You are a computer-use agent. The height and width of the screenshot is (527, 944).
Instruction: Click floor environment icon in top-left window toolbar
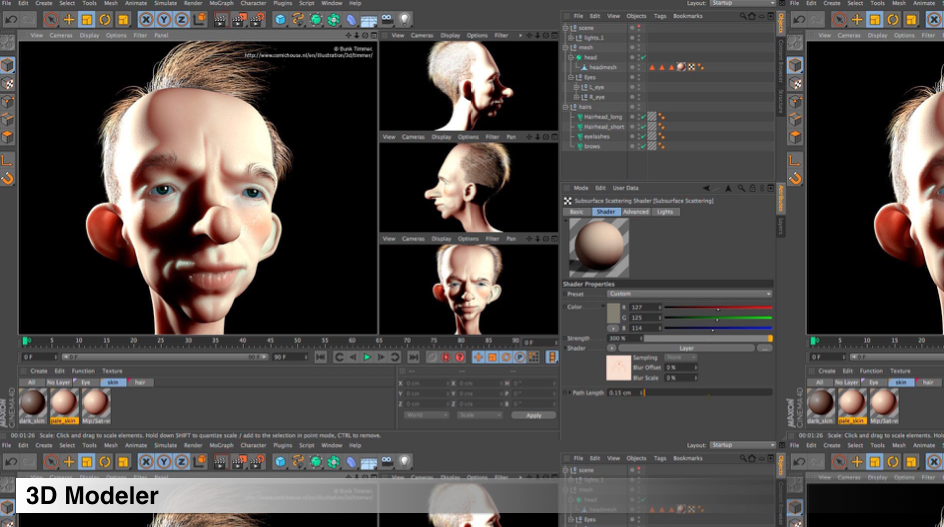[369, 20]
